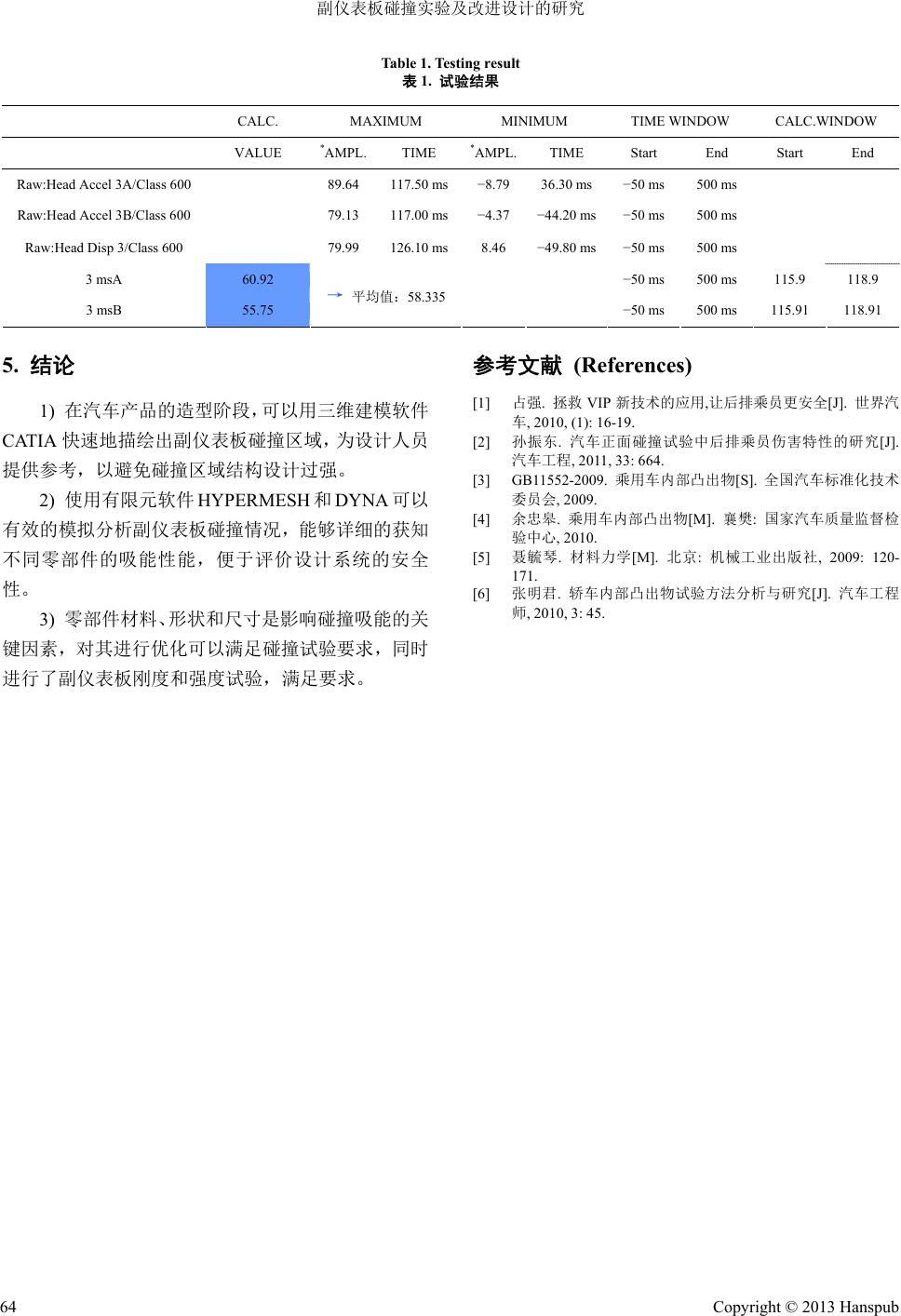
Task: Click the 'Raw:Head Accel 3A/Class 600' row label
Action: click(x=103, y=184)
